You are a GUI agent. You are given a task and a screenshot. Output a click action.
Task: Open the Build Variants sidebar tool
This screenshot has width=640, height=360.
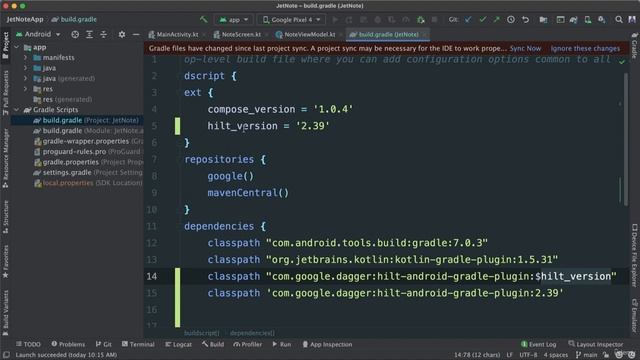click(5, 313)
